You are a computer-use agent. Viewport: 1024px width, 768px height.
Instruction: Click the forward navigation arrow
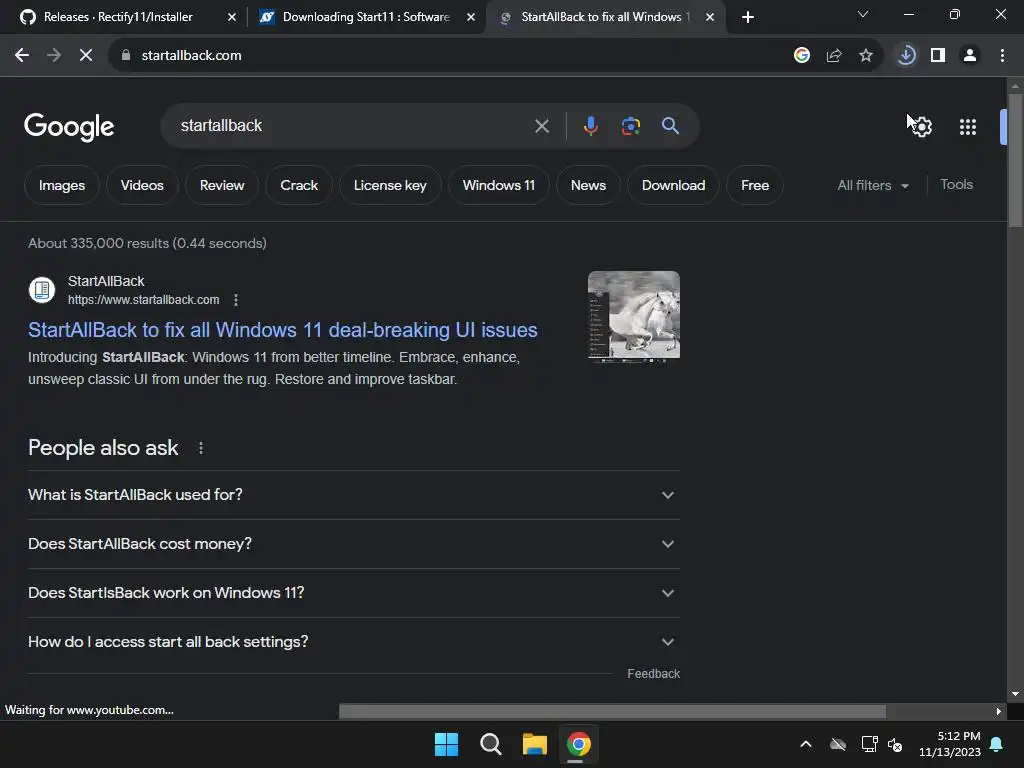(54, 56)
